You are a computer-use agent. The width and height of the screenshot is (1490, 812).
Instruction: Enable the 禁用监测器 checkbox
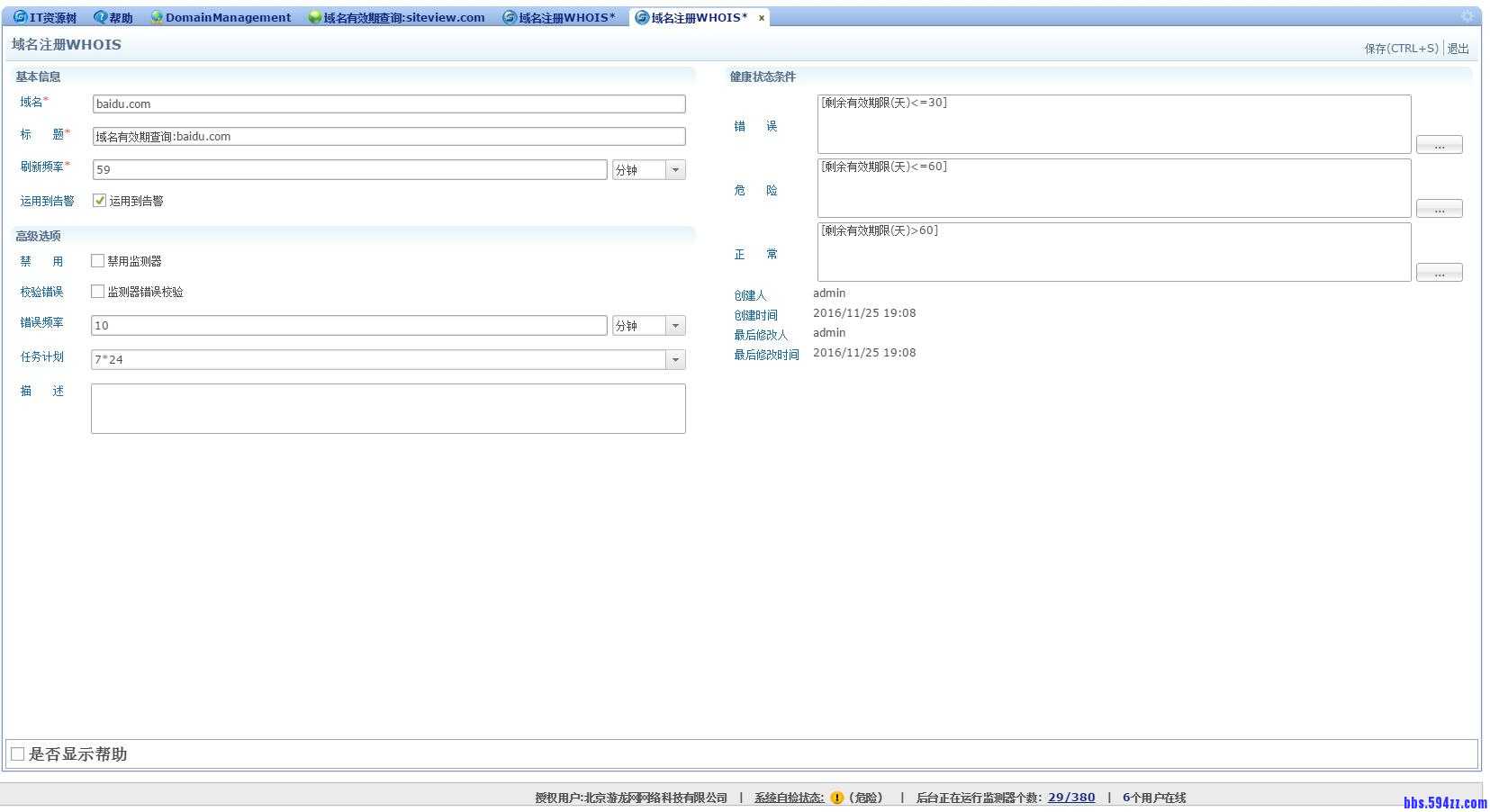click(97, 261)
